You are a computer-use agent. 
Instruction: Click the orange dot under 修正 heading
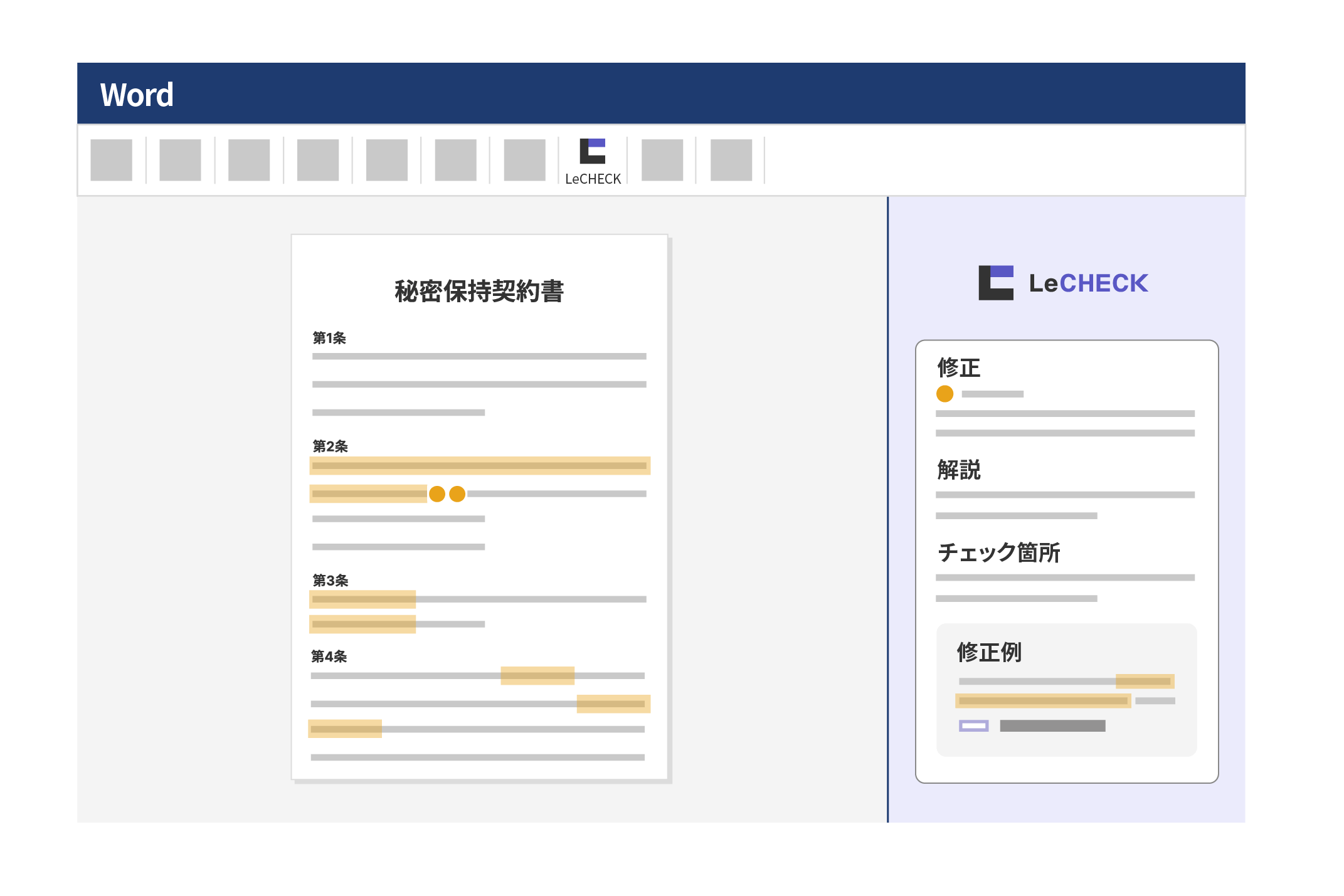pyautogui.click(x=945, y=394)
